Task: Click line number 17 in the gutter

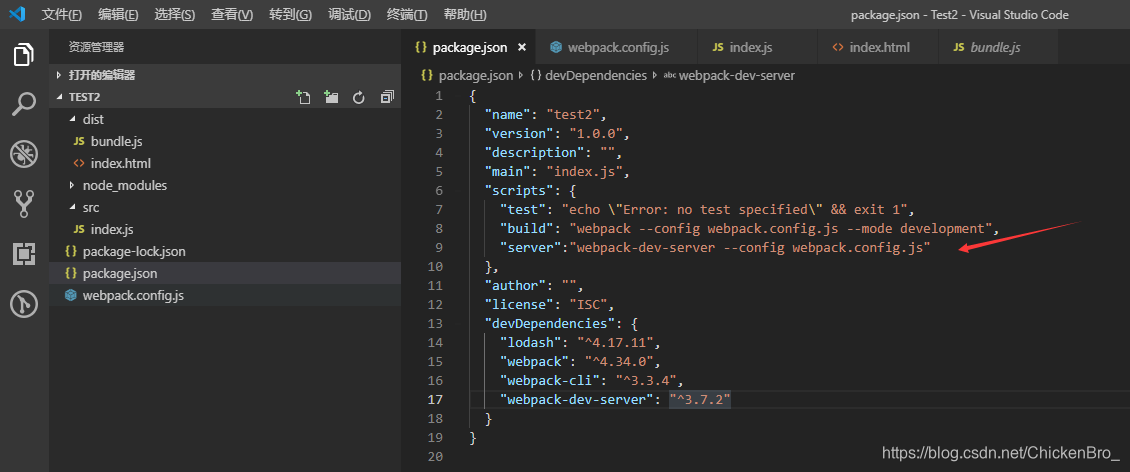Action: (435, 399)
